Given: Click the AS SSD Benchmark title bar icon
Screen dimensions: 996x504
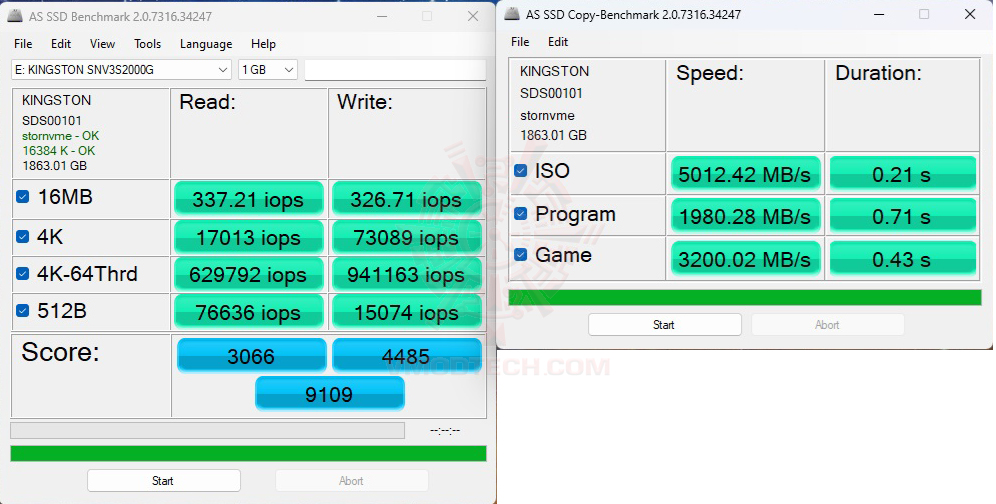Looking at the screenshot, I should [x=15, y=16].
